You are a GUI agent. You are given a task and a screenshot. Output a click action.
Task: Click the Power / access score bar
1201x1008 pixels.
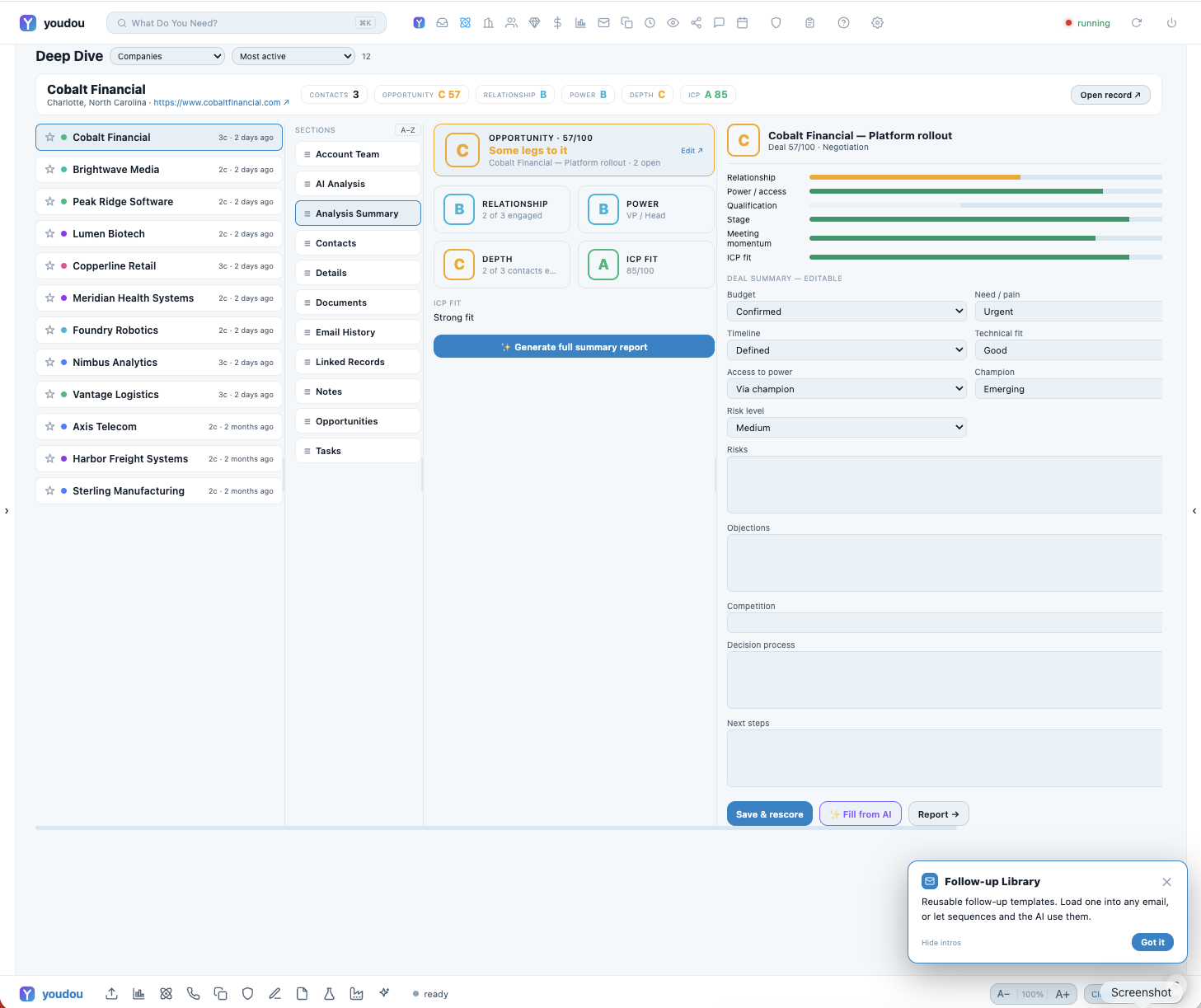tap(986, 191)
